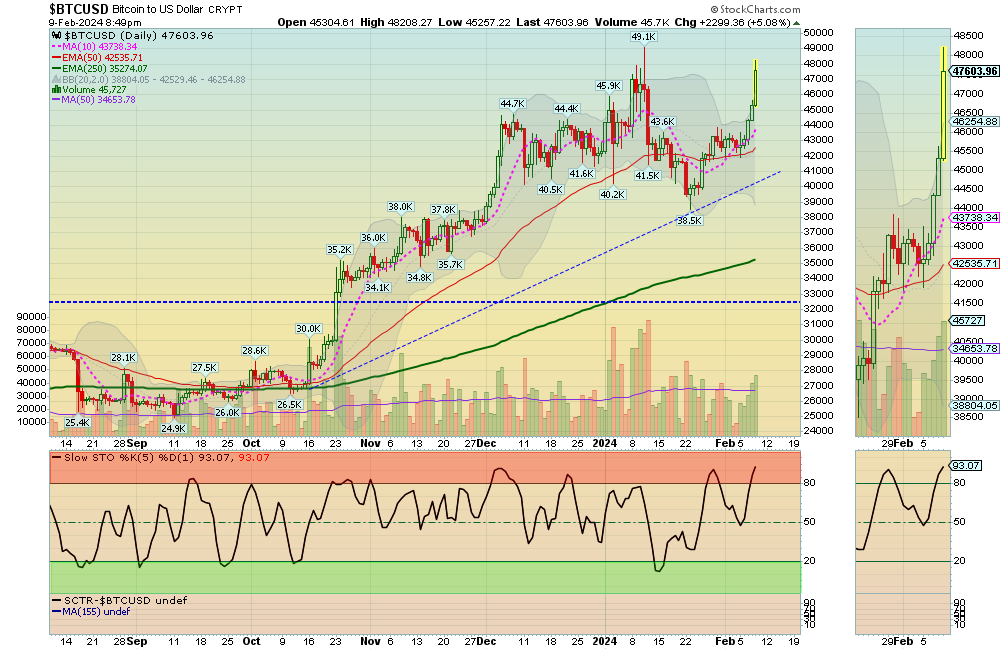Image resolution: width=1000 pixels, height=650 pixels.
Task: Click the 49.1K peak price label
Action: pos(643,37)
